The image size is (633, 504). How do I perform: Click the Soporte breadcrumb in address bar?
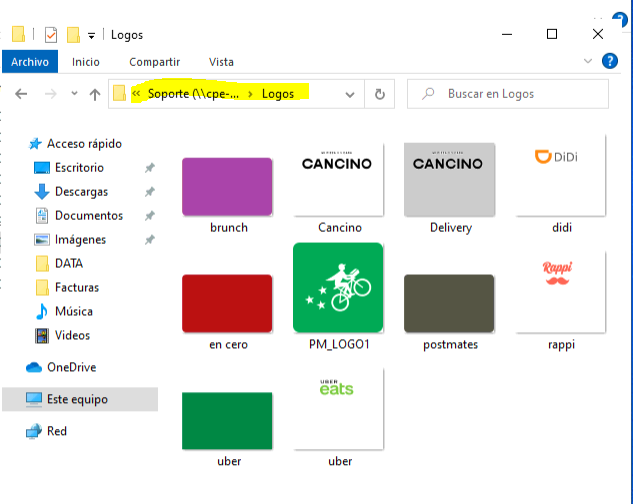193,94
